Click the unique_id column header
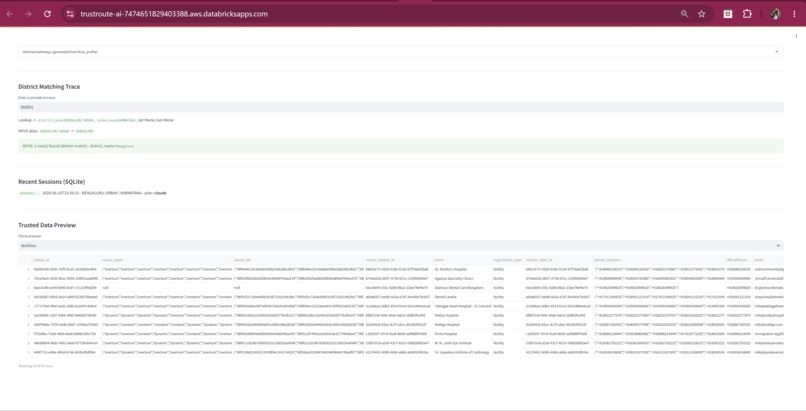The image size is (806, 411). pyautogui.click(x=67, y=260)
